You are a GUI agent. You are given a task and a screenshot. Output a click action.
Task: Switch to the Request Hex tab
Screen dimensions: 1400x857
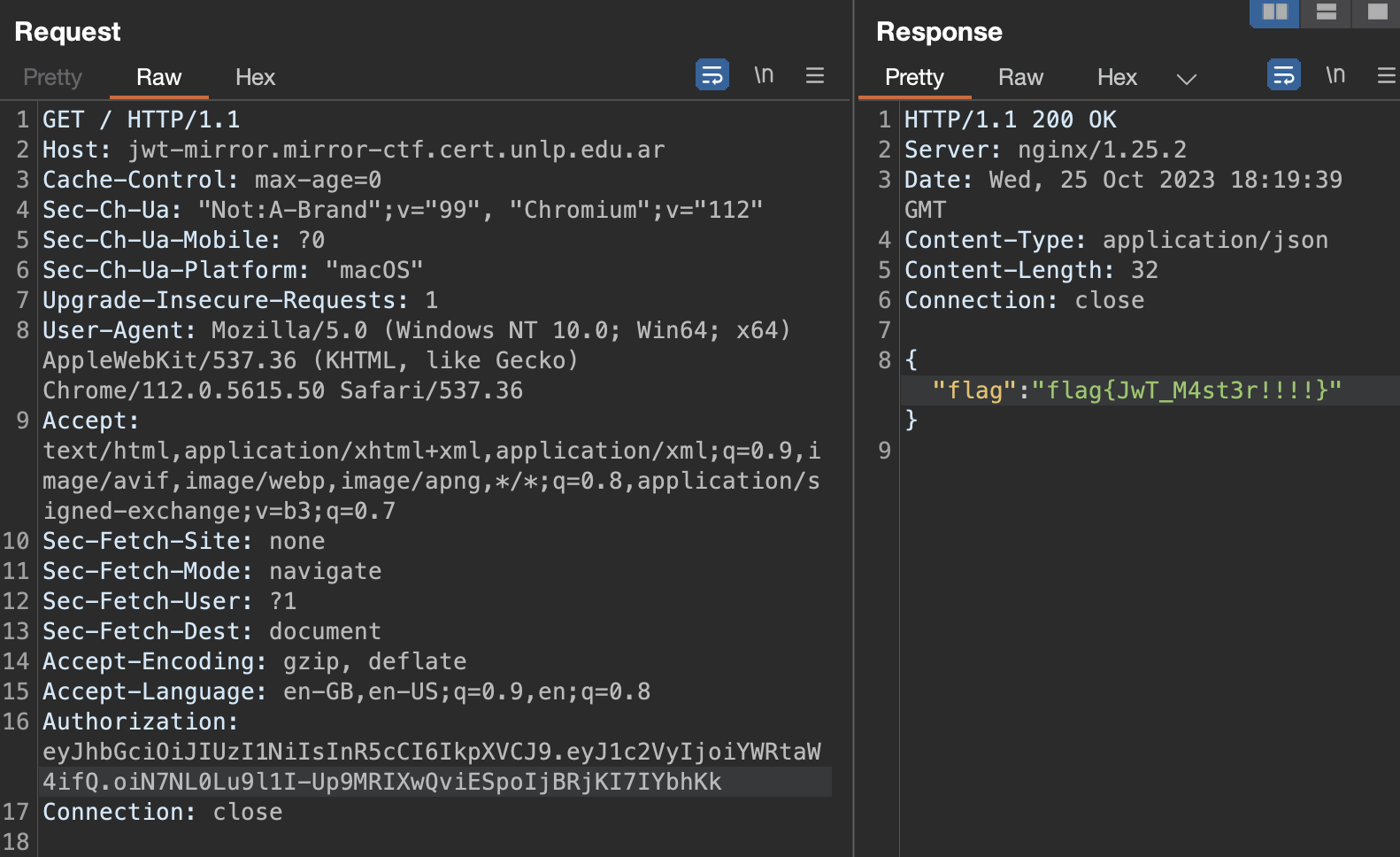[255, 77]
